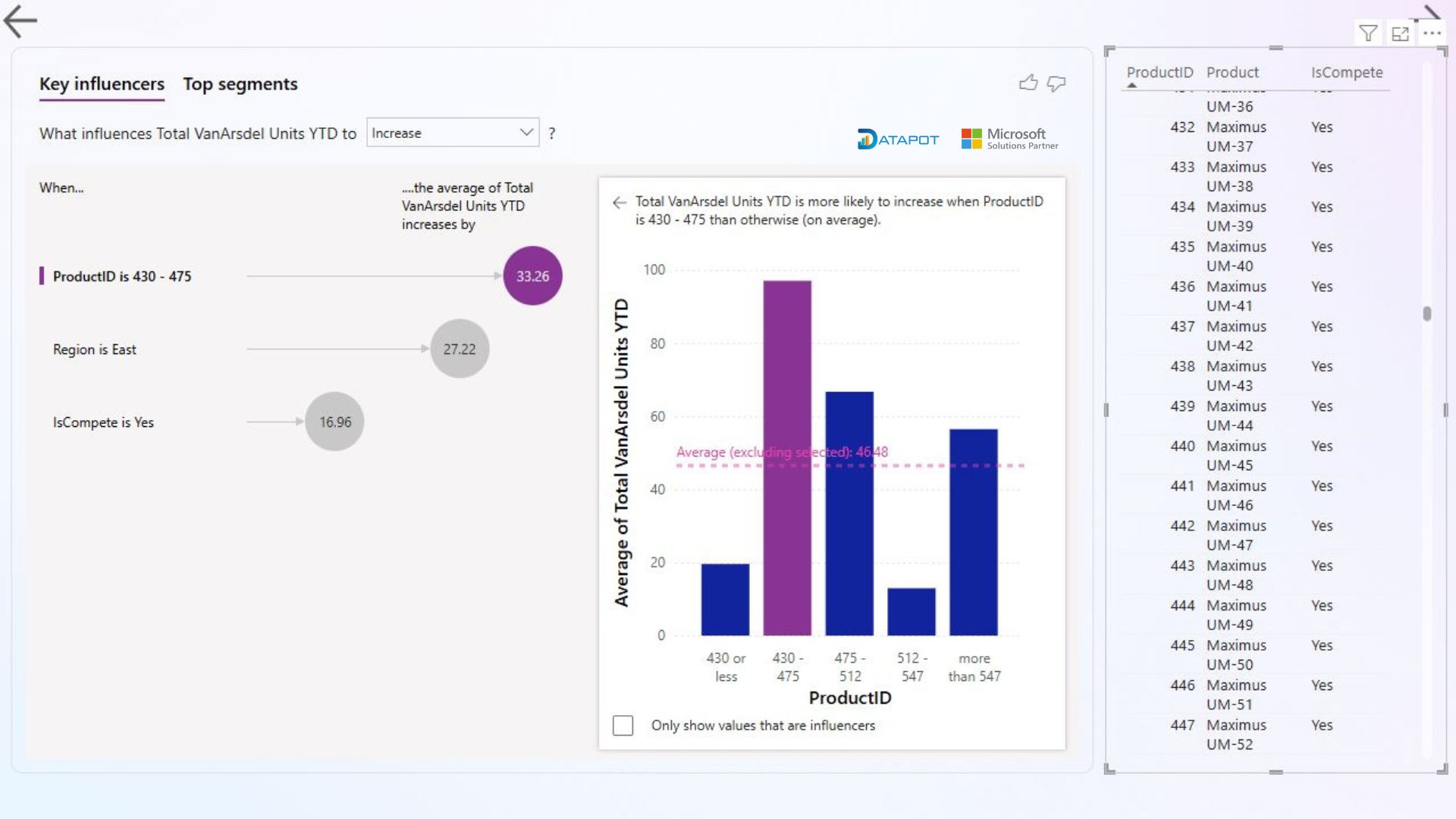Click the Product column header

click(1232, 73)
